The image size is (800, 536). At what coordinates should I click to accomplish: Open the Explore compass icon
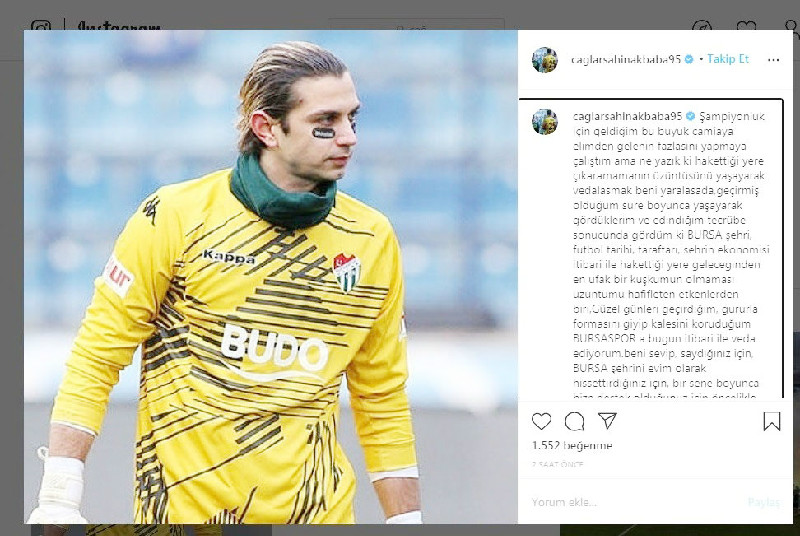click(702, 25)
